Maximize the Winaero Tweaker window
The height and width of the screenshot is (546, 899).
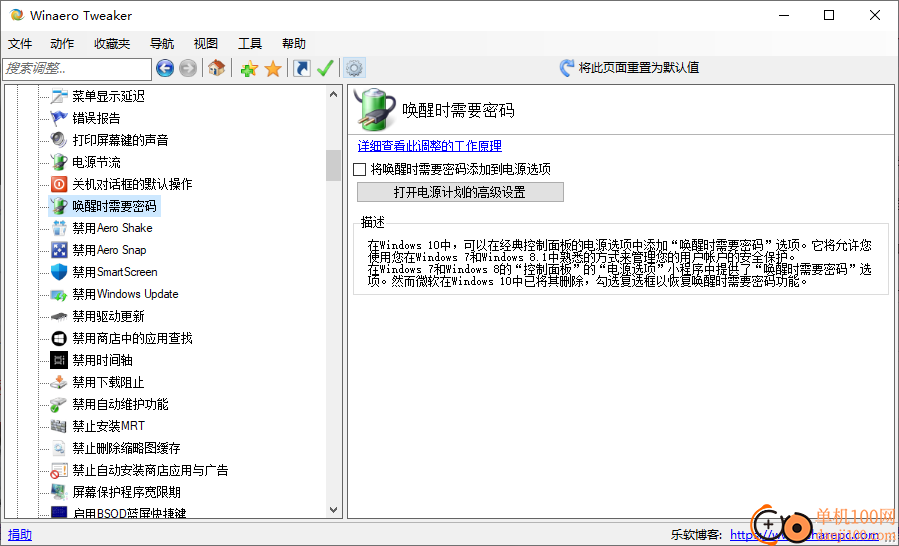click(x=828, y=15)
